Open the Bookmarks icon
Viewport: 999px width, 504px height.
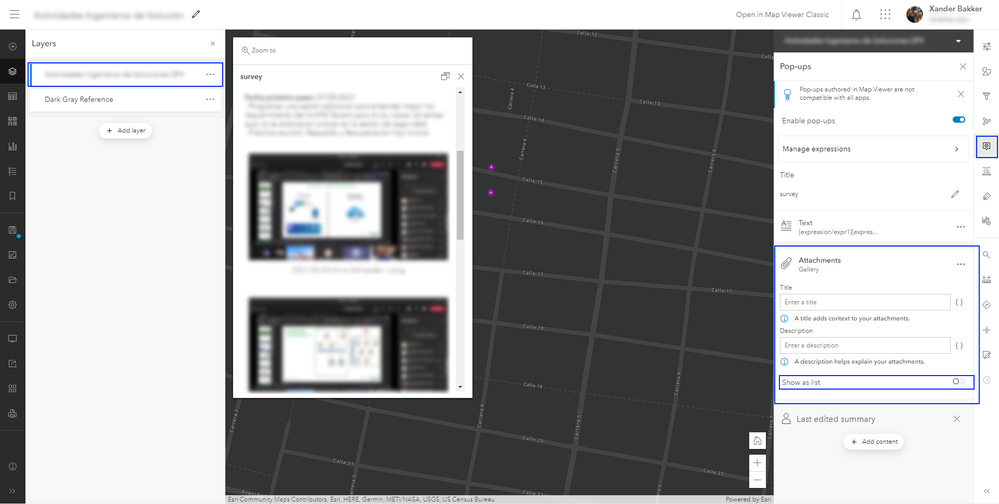click(12, 196)
